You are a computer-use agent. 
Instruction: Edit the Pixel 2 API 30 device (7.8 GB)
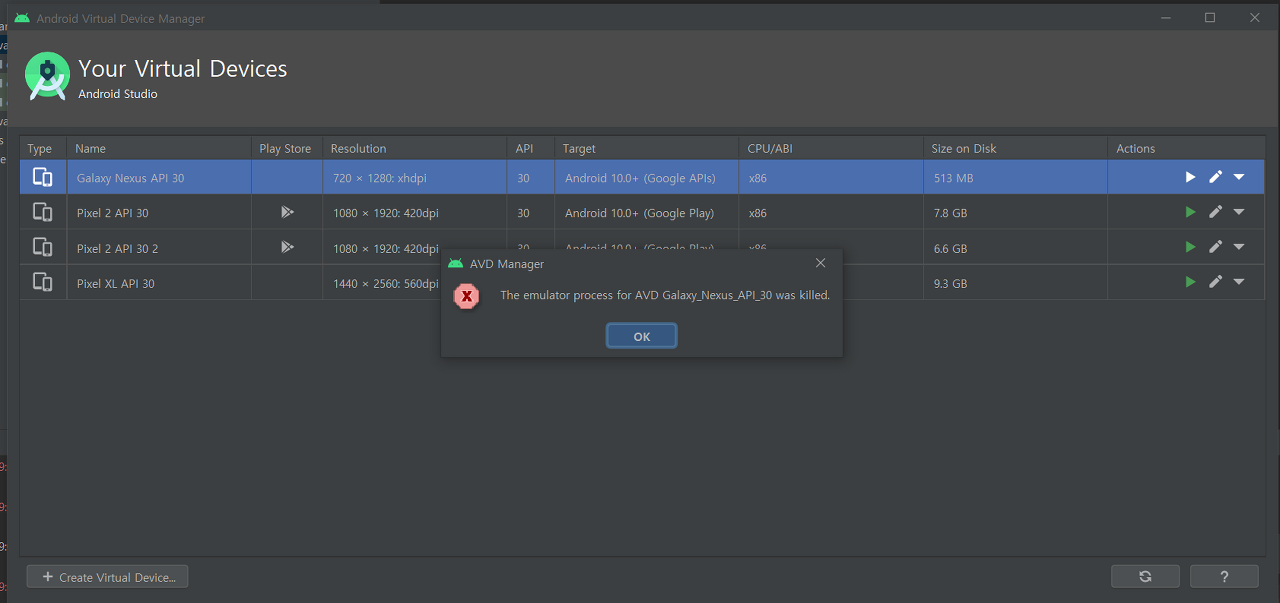(x=1215, y=212)
